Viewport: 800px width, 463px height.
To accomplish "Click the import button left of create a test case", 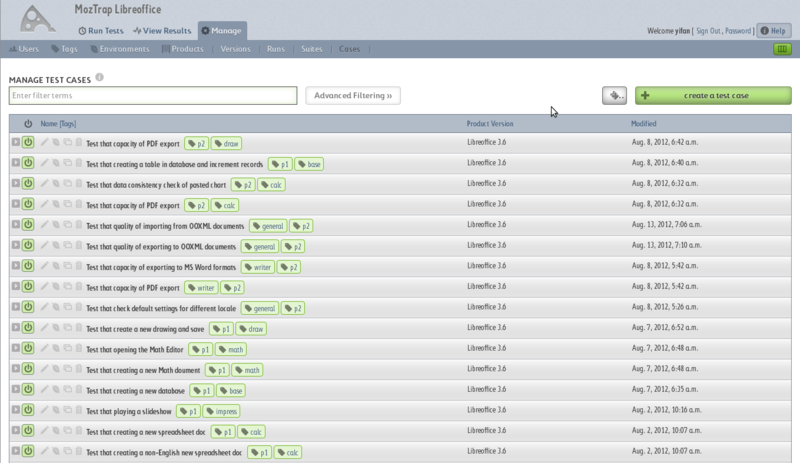I will [614, 95].
